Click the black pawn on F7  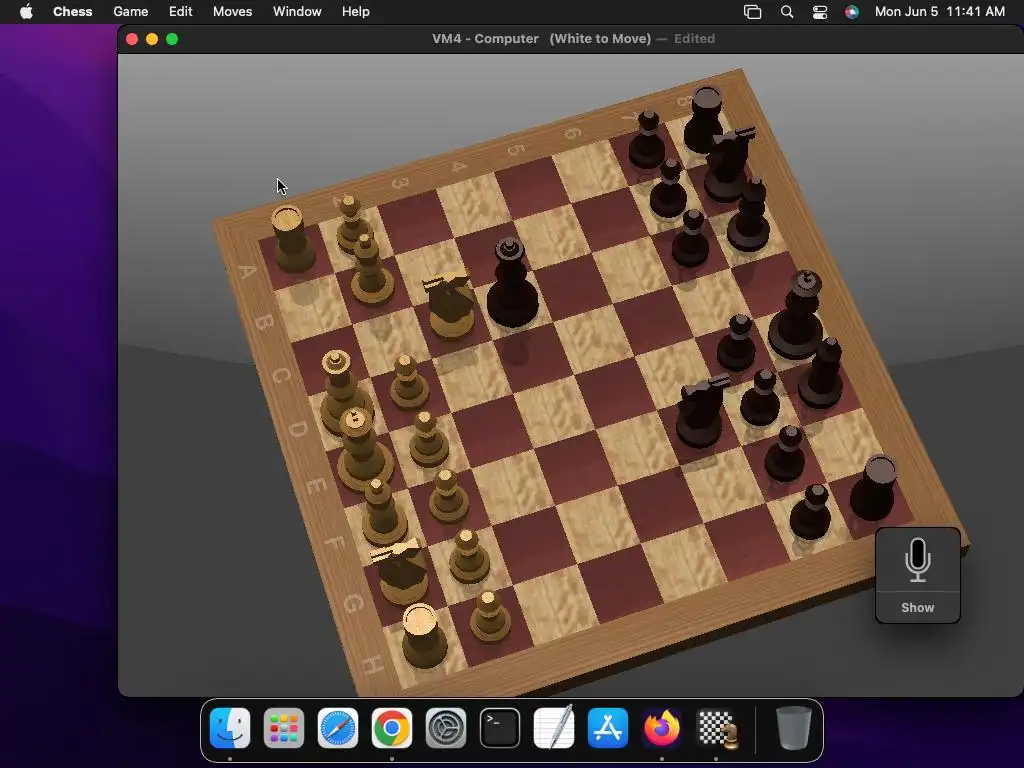pyautogui.click(x=760, y=400)
